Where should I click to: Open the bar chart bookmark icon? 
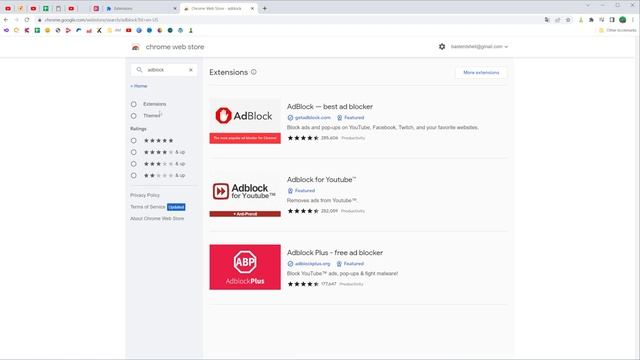(89, 30)
